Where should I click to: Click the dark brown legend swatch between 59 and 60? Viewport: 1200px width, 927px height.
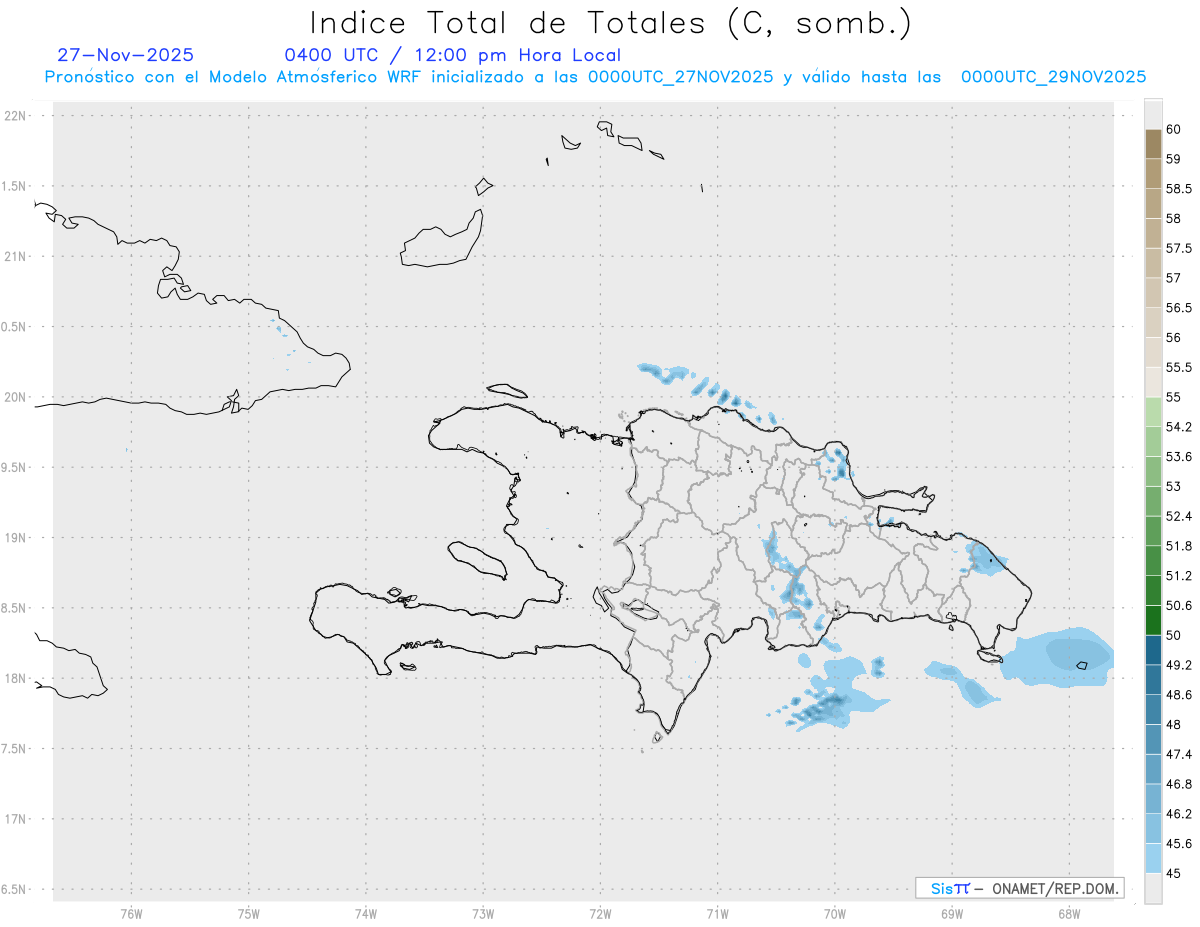[1153, 143]
